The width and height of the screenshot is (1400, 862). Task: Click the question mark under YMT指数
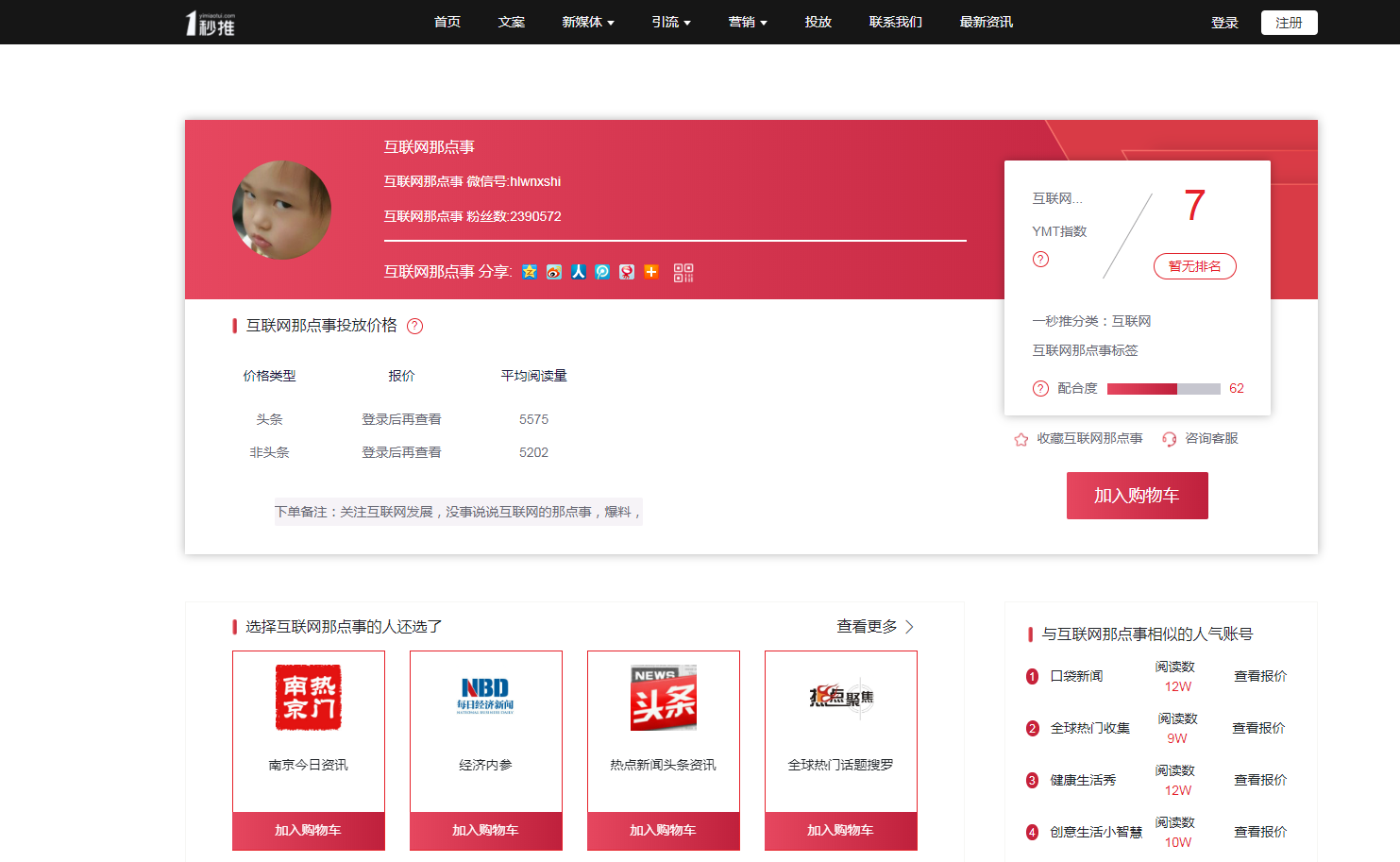pyautogui.click(x=1040, y=260)
